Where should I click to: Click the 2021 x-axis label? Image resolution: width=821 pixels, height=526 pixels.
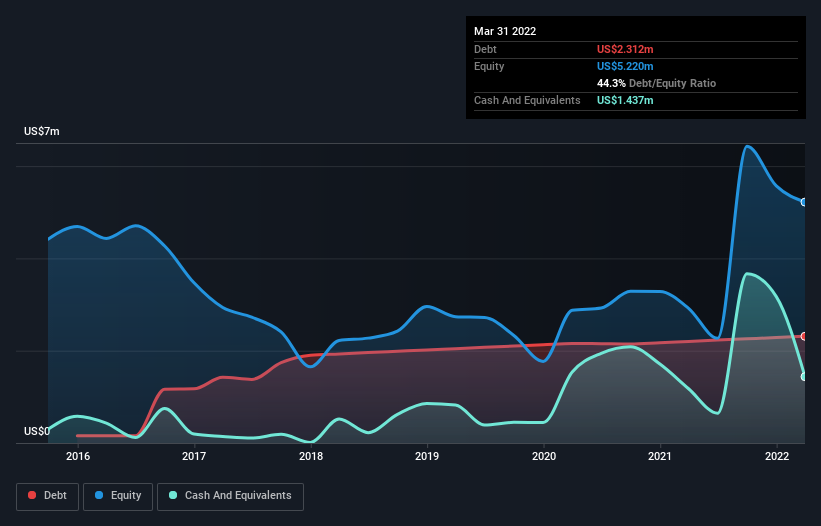pos(660,456)
